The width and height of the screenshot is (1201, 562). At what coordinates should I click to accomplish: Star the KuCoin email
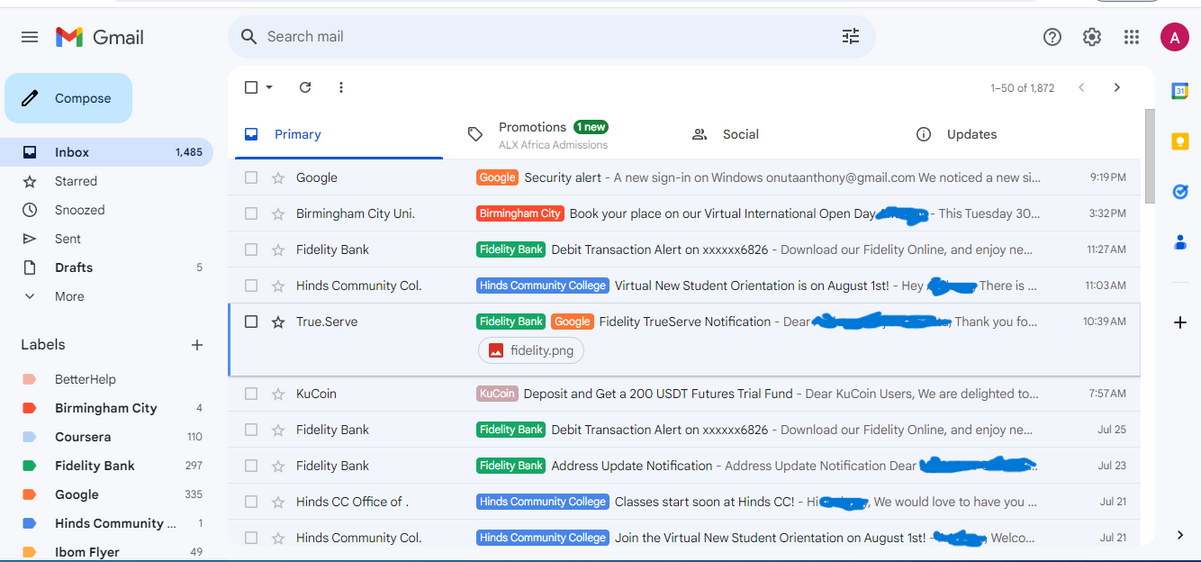[278, 394]
